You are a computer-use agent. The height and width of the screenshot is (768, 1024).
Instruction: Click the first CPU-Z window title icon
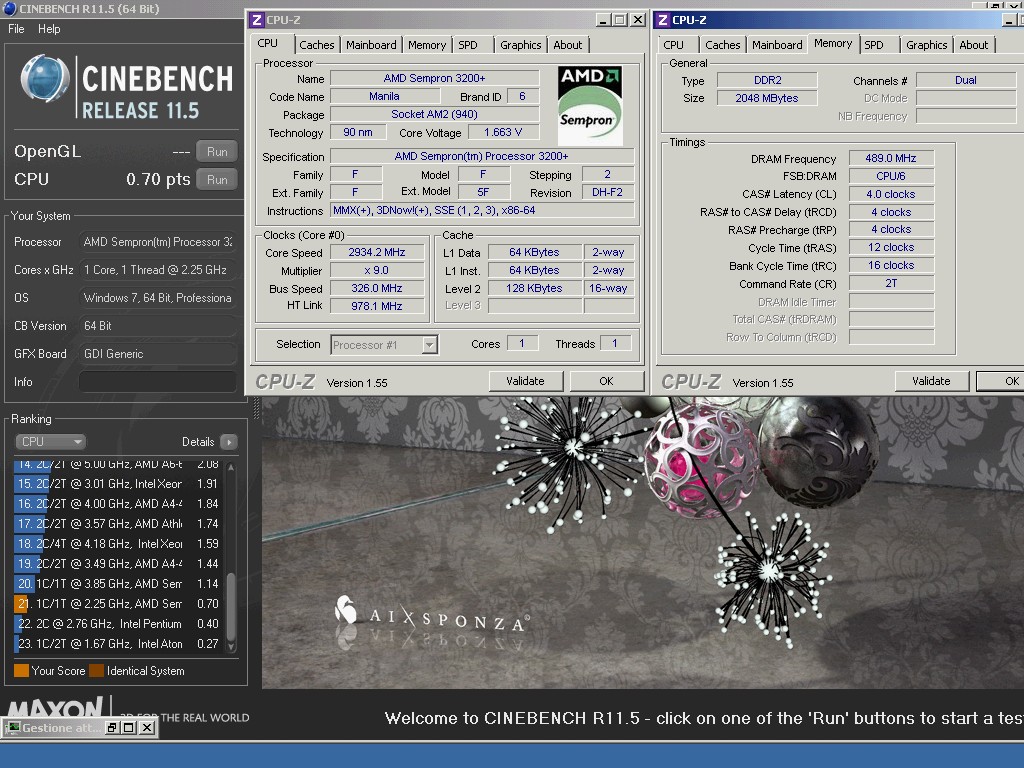point(257,20)
